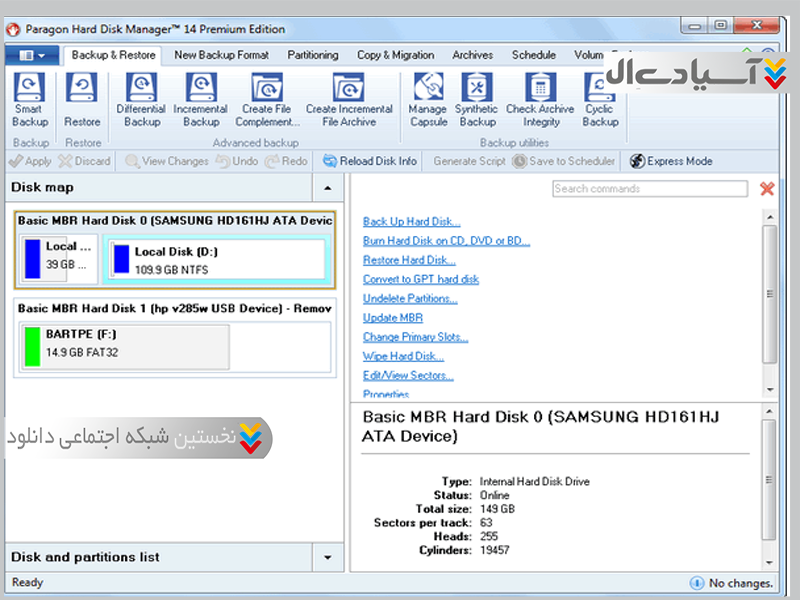Expand the Disk and partitions list
The height and width of the screenshot is (600, 800).
326,557
